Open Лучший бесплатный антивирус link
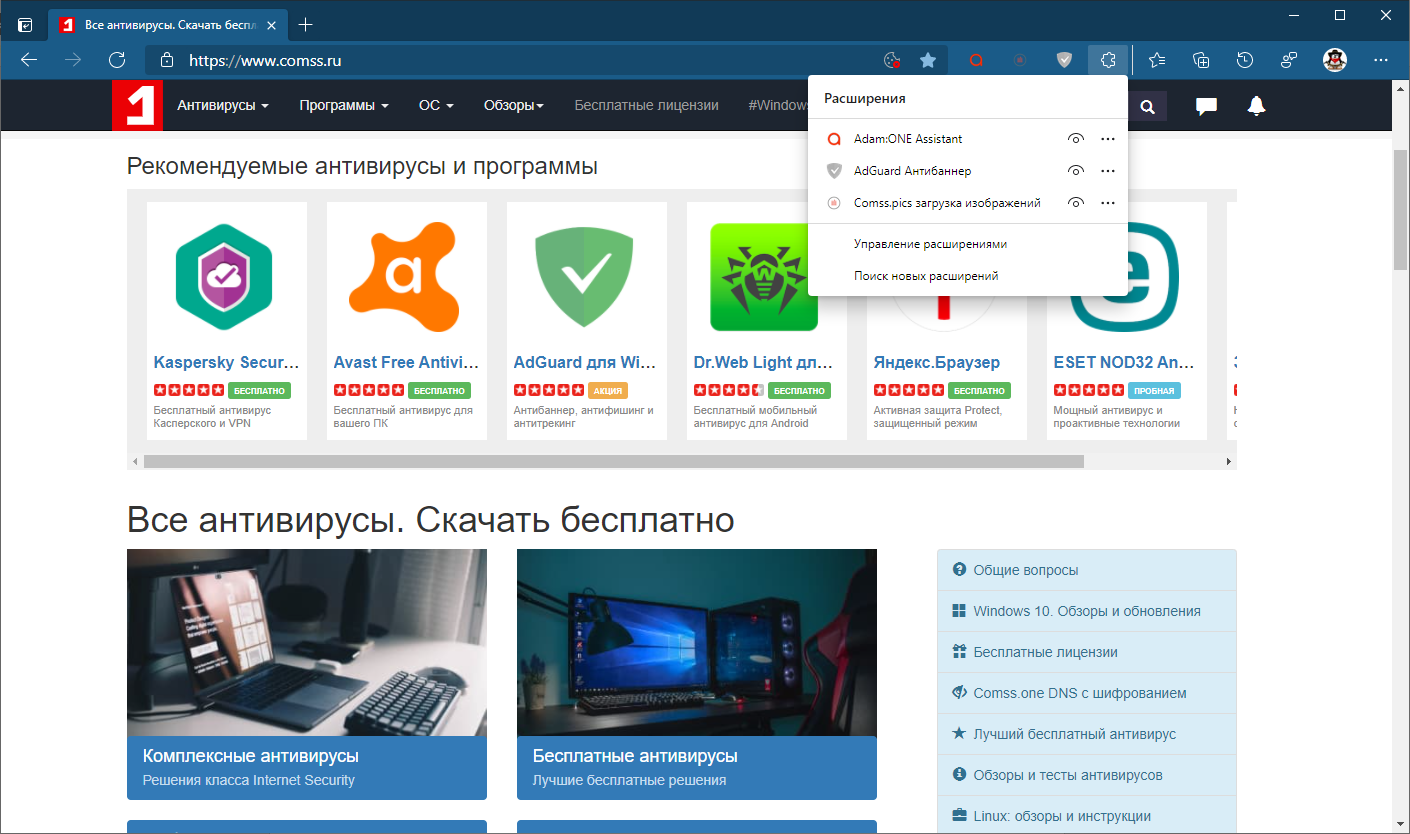Screen dimensions: 1410x834 tap(1087, 734)
